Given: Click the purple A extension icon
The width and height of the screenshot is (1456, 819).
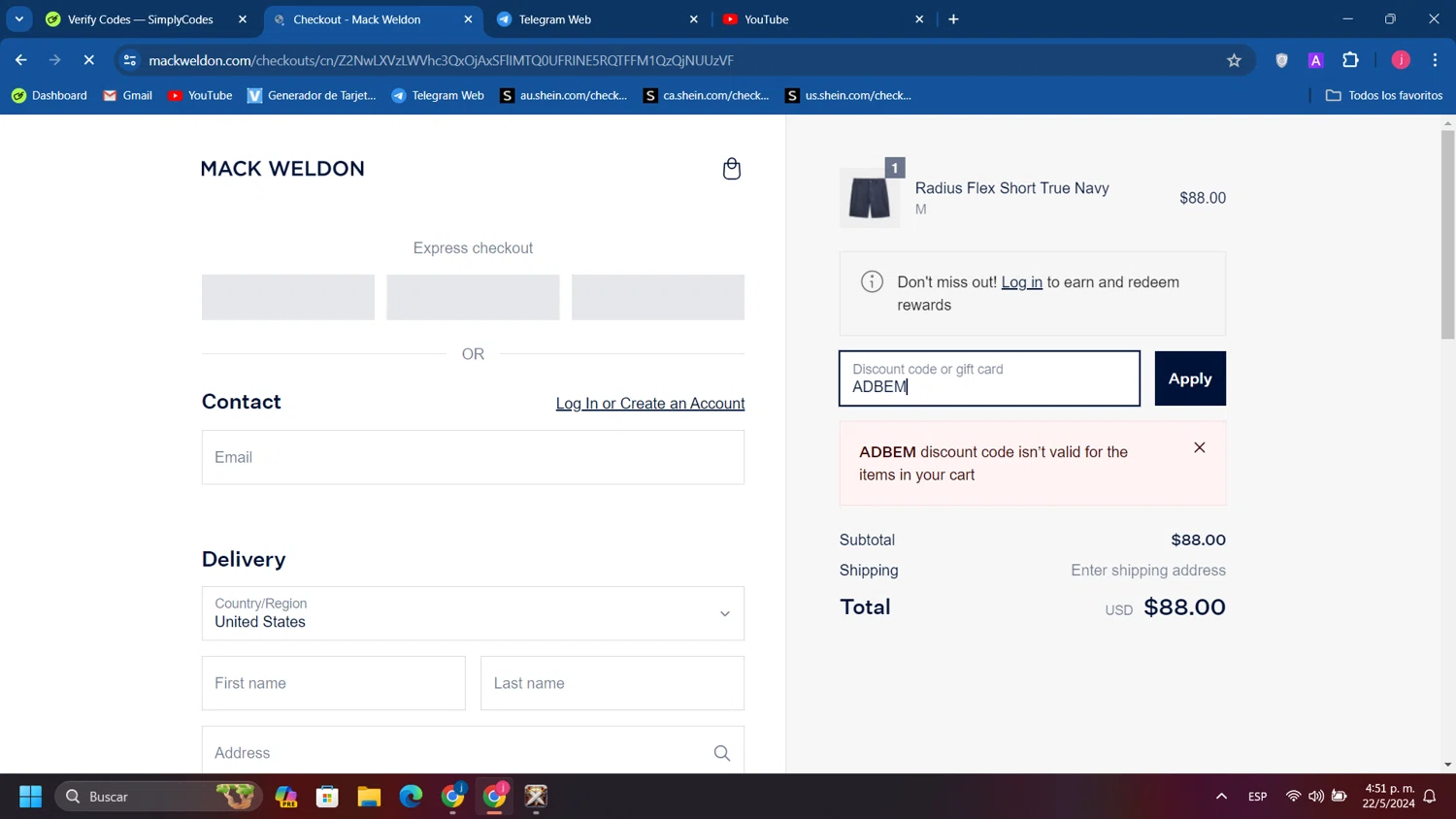Looking at the screenshot, I should pos(1316,60).
